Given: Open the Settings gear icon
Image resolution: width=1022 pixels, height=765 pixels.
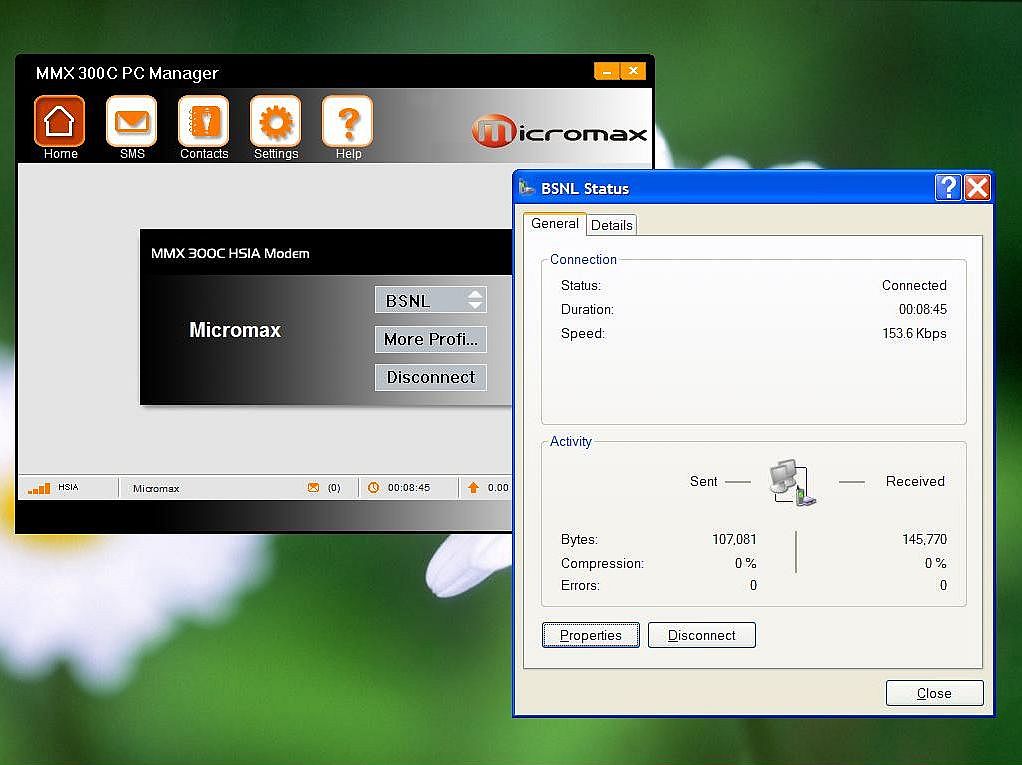Looking at the screenshot, I should 276,123.
